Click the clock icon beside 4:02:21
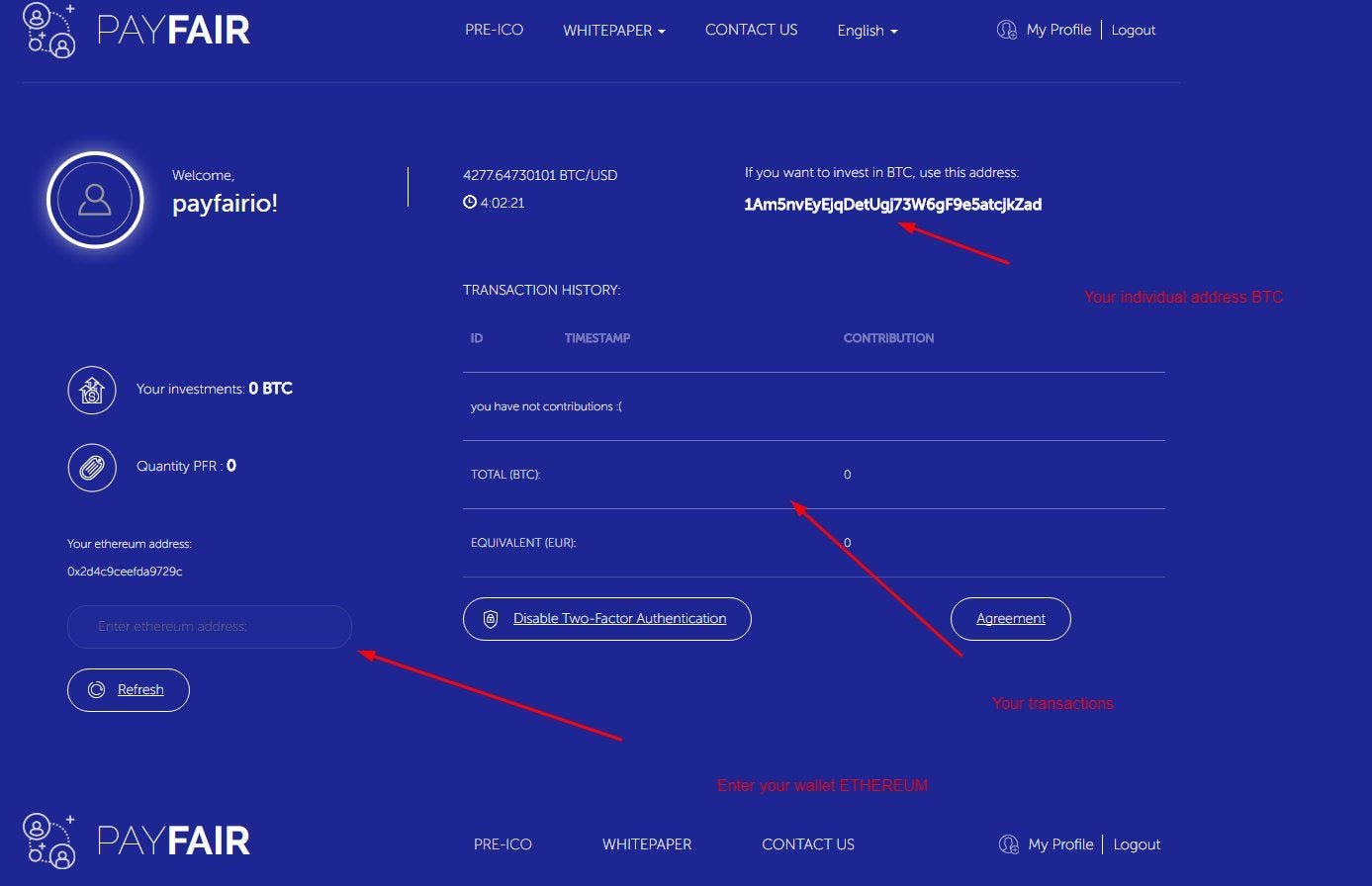This screenshot has width=1372, height=886. point(470,203)
